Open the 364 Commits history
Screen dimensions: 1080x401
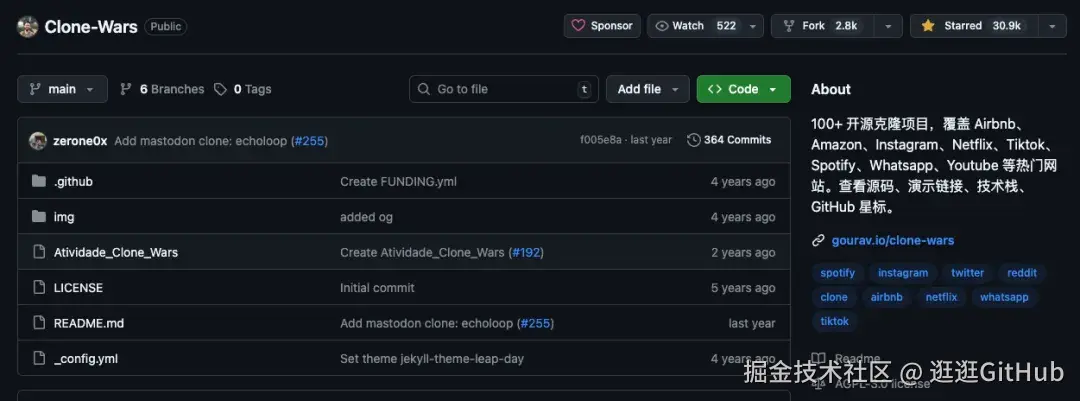(729, 140)
